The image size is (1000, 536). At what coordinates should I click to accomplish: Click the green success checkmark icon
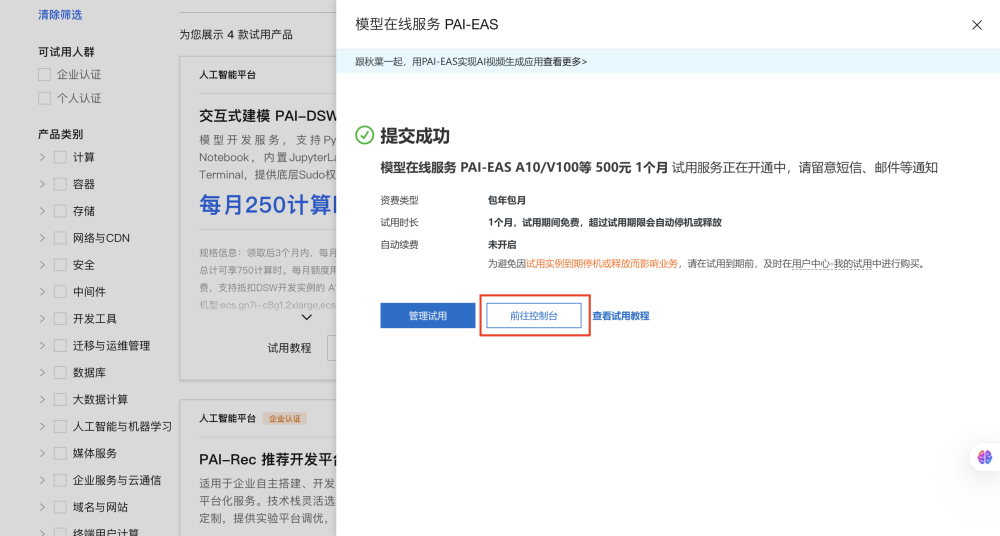[364, 135]
